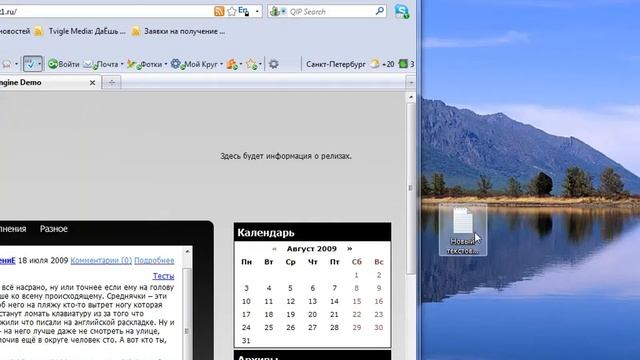Click the Skype toolbar icon
Image resolution: width=640 pixels, height=360 pixels.
pyautogui.click(x=402, y=11)
